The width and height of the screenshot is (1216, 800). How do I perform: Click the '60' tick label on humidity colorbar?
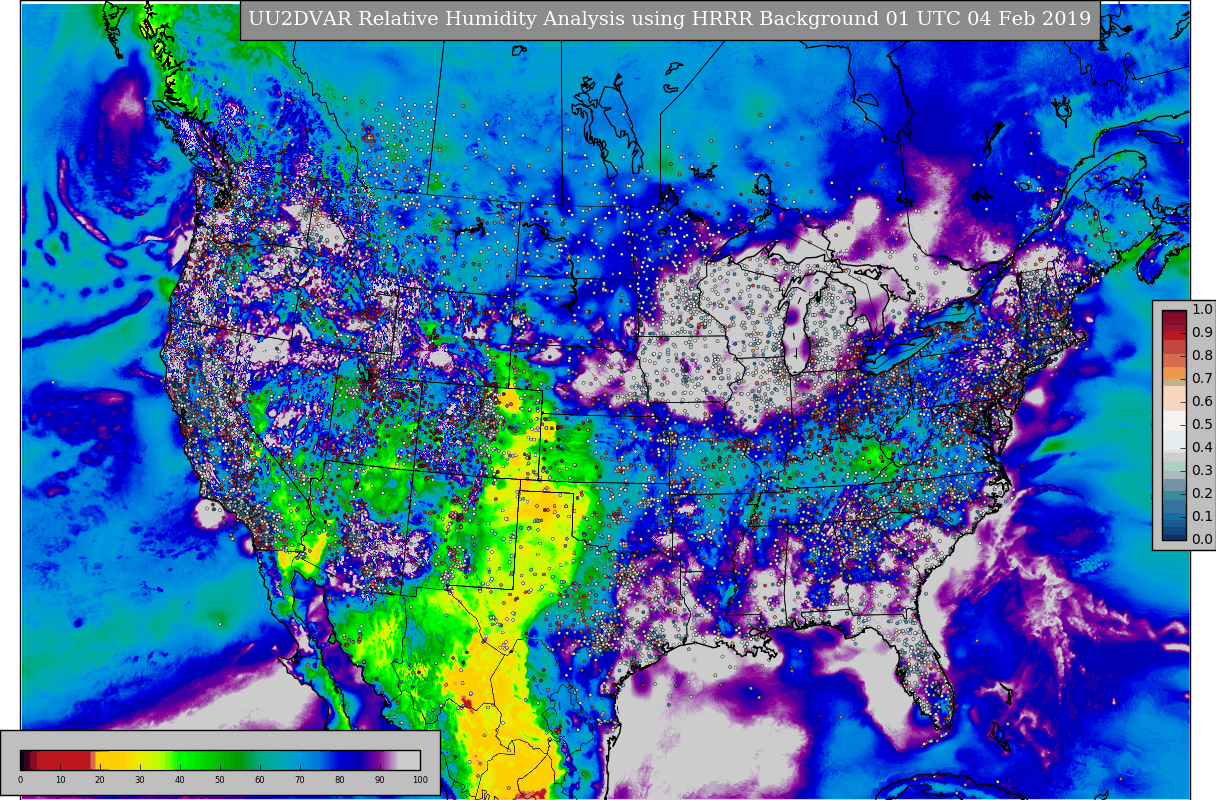(260, 780)
